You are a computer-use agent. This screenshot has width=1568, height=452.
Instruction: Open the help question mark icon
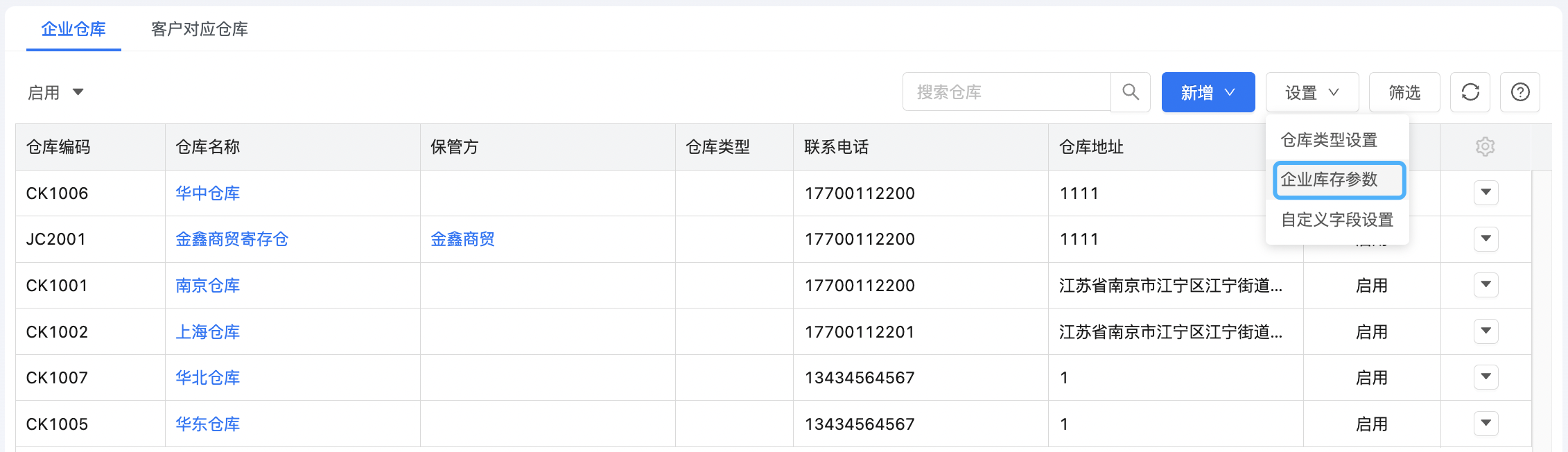[x=1519, y=92]
